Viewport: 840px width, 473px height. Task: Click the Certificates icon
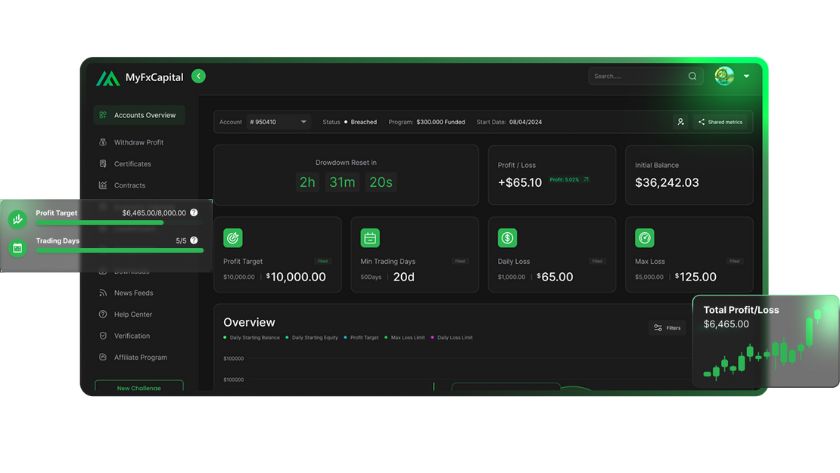point(103,164)
